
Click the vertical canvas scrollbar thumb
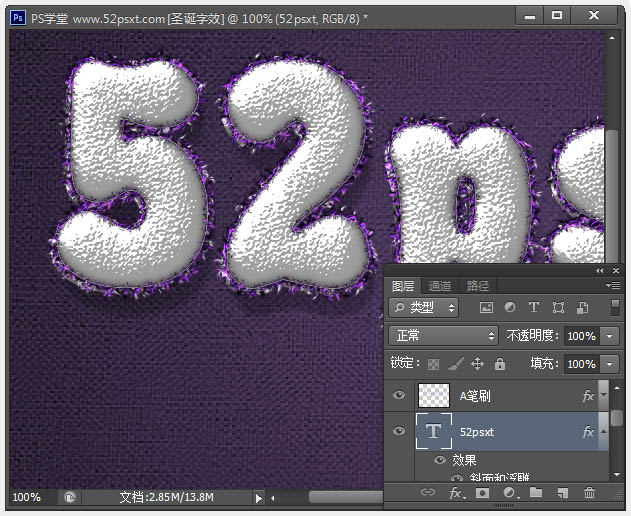click(612, 196)
